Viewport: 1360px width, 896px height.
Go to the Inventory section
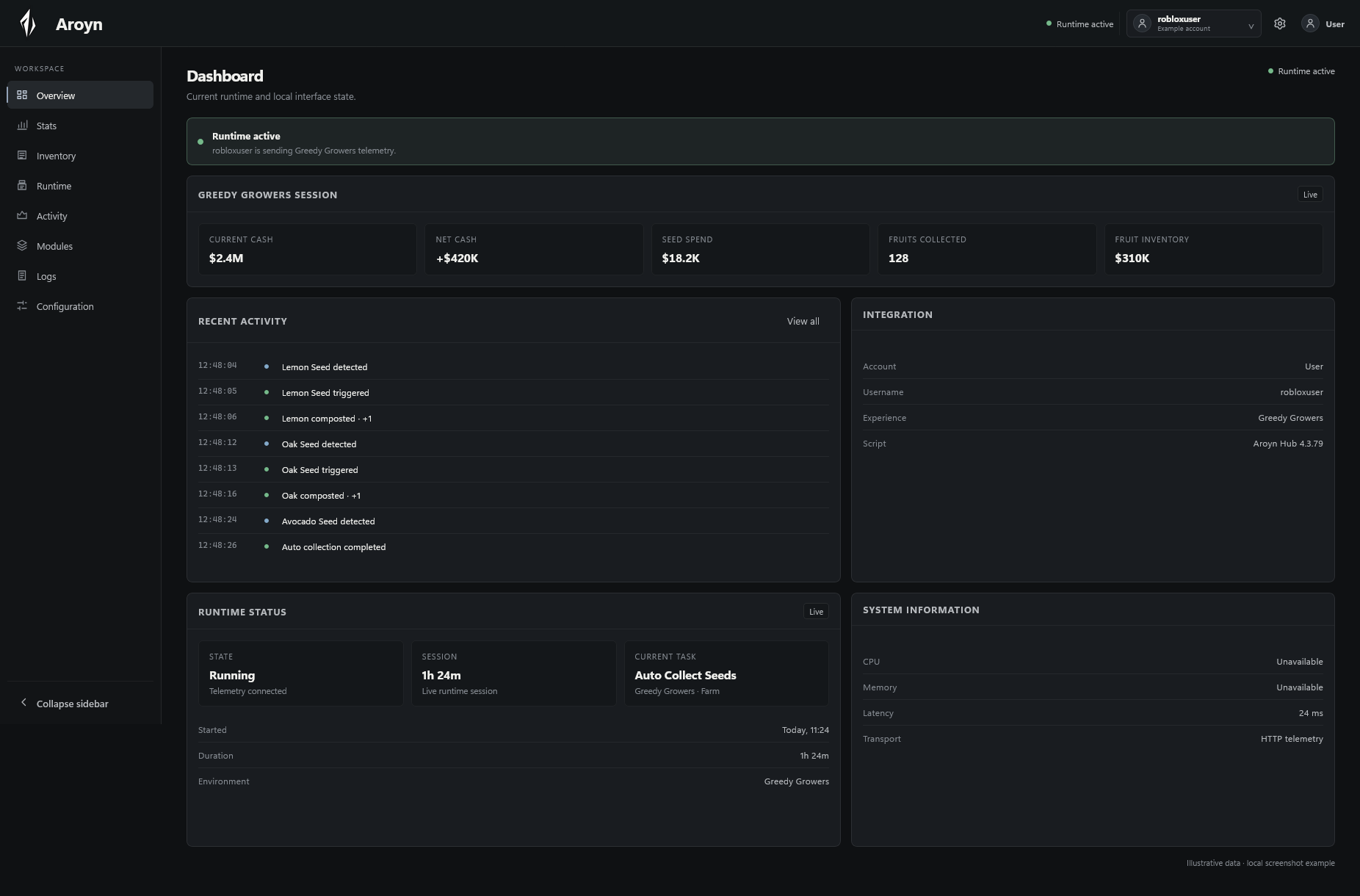coord(80,156)
